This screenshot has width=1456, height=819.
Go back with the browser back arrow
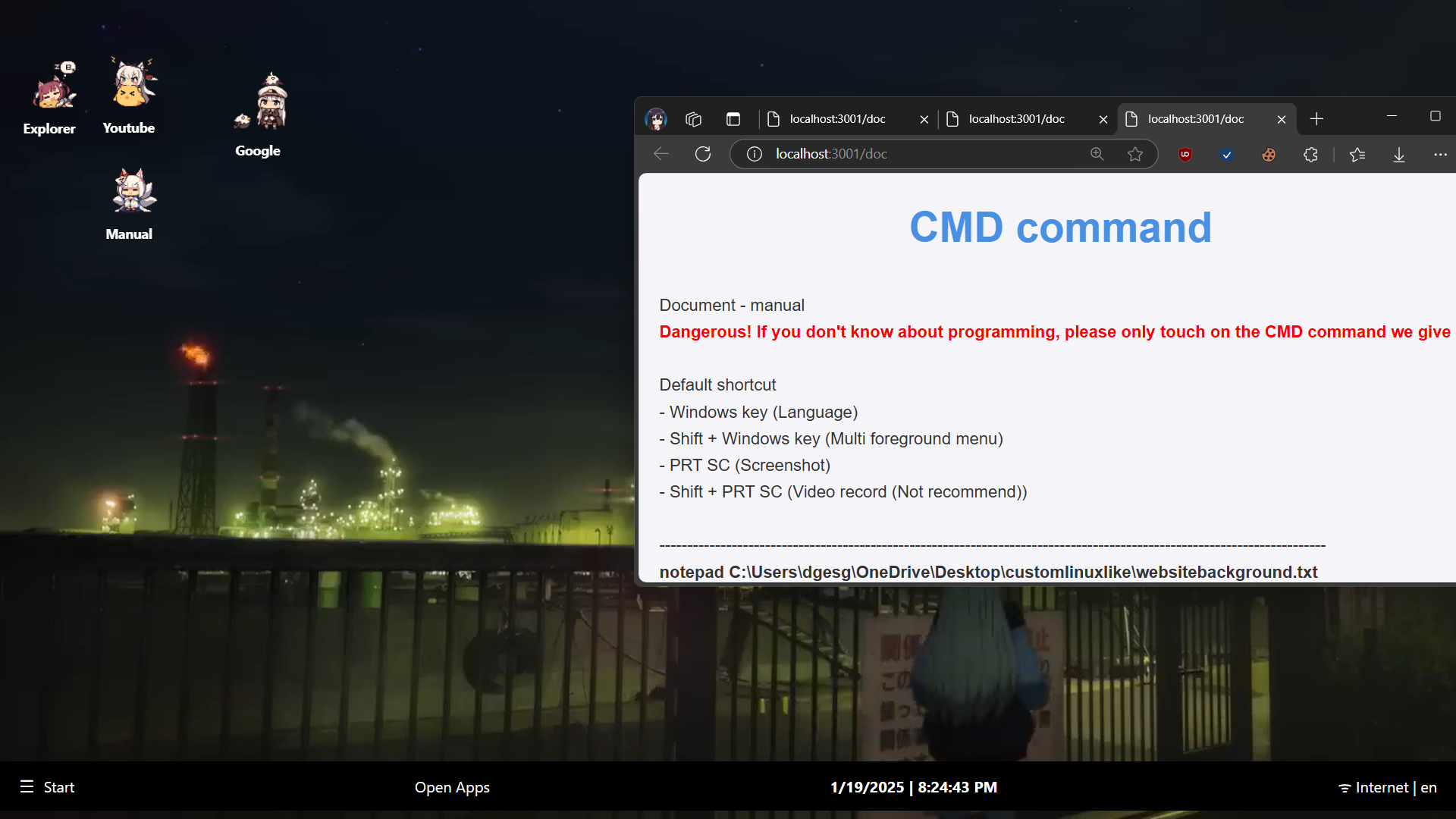(x=661, y=154)
